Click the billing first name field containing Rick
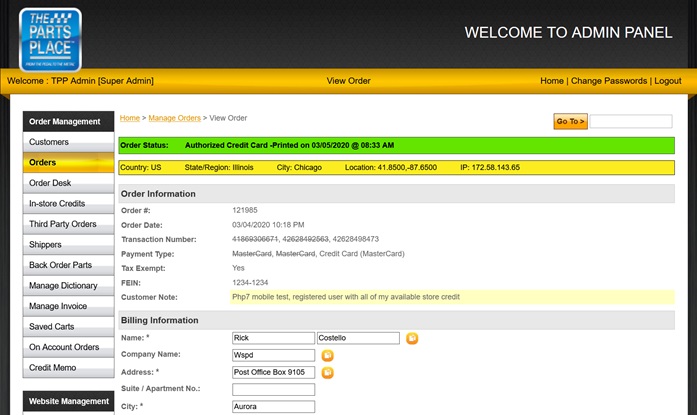Viewport: 697px width, 415px height. (x=272, y=338)
